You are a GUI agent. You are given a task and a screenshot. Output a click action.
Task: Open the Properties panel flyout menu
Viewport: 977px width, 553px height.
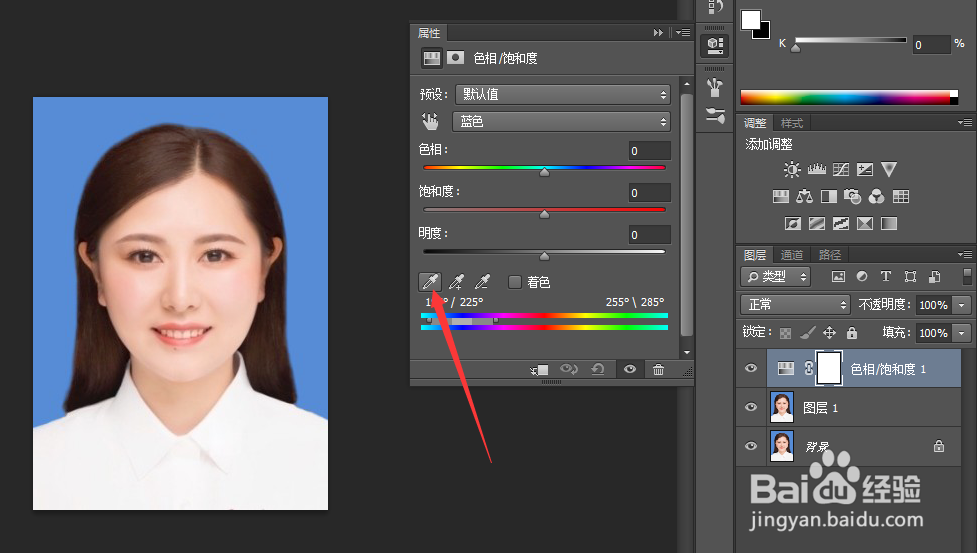pos(684,32)
